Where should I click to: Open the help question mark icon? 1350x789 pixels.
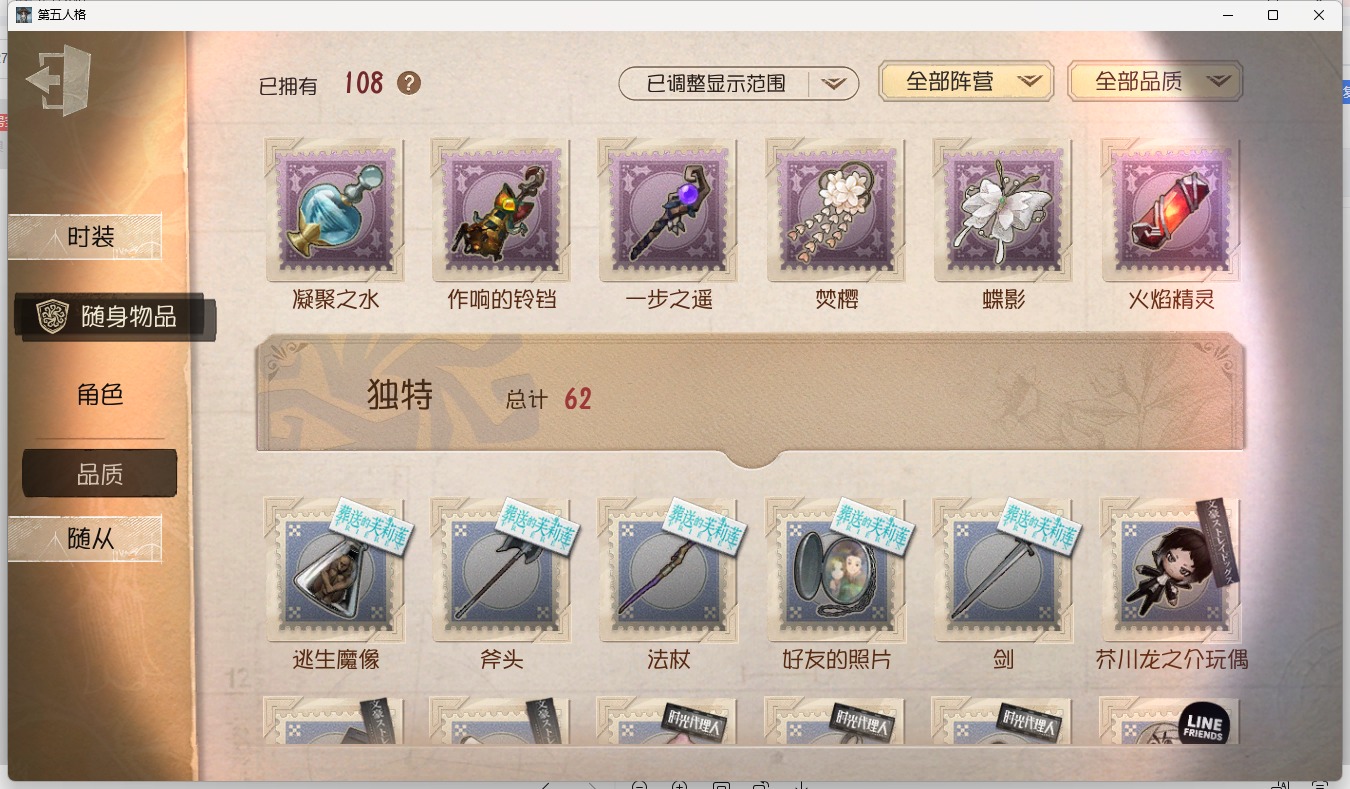(x=409, y=83)
